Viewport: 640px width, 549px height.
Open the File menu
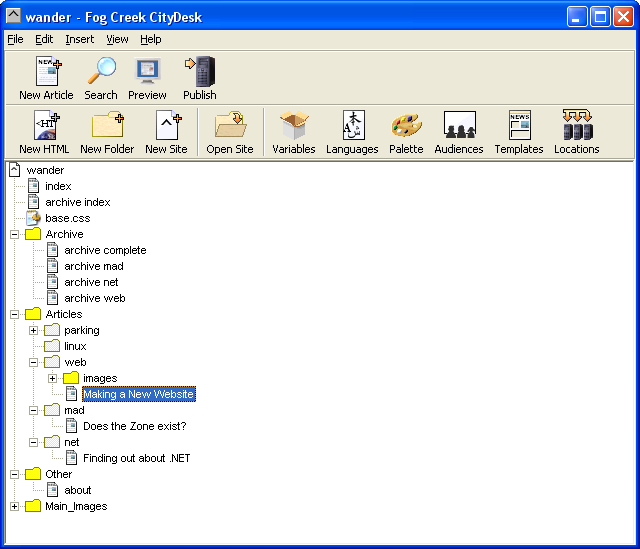(16, 39)
